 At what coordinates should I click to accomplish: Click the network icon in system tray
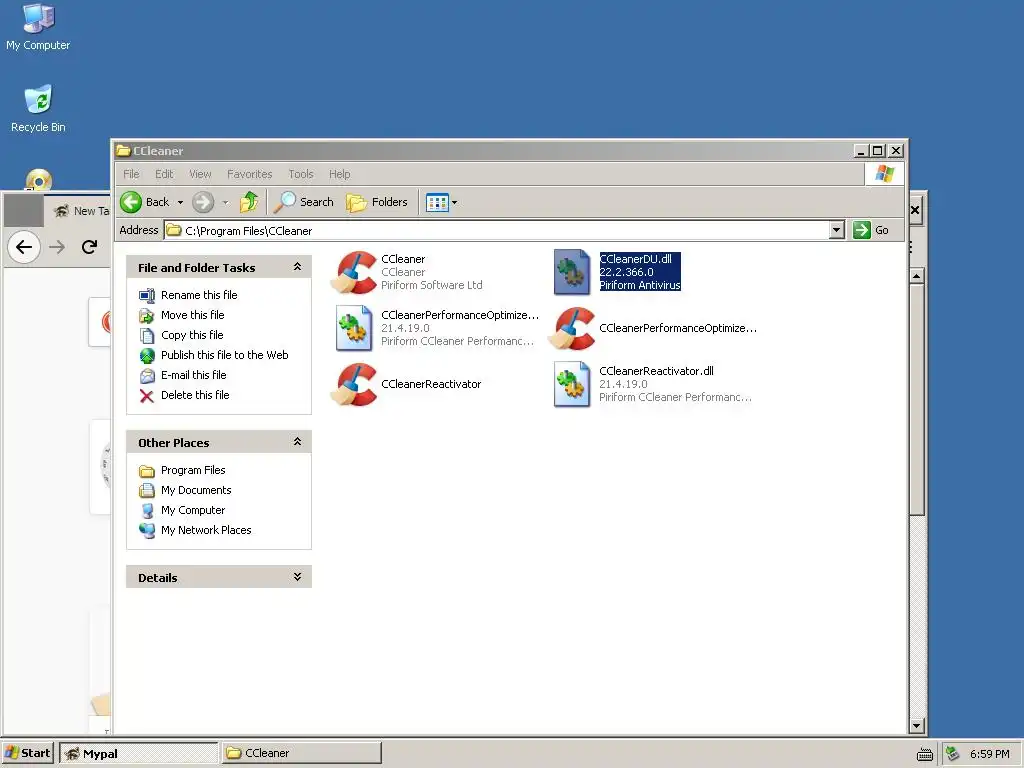(952, 754)
